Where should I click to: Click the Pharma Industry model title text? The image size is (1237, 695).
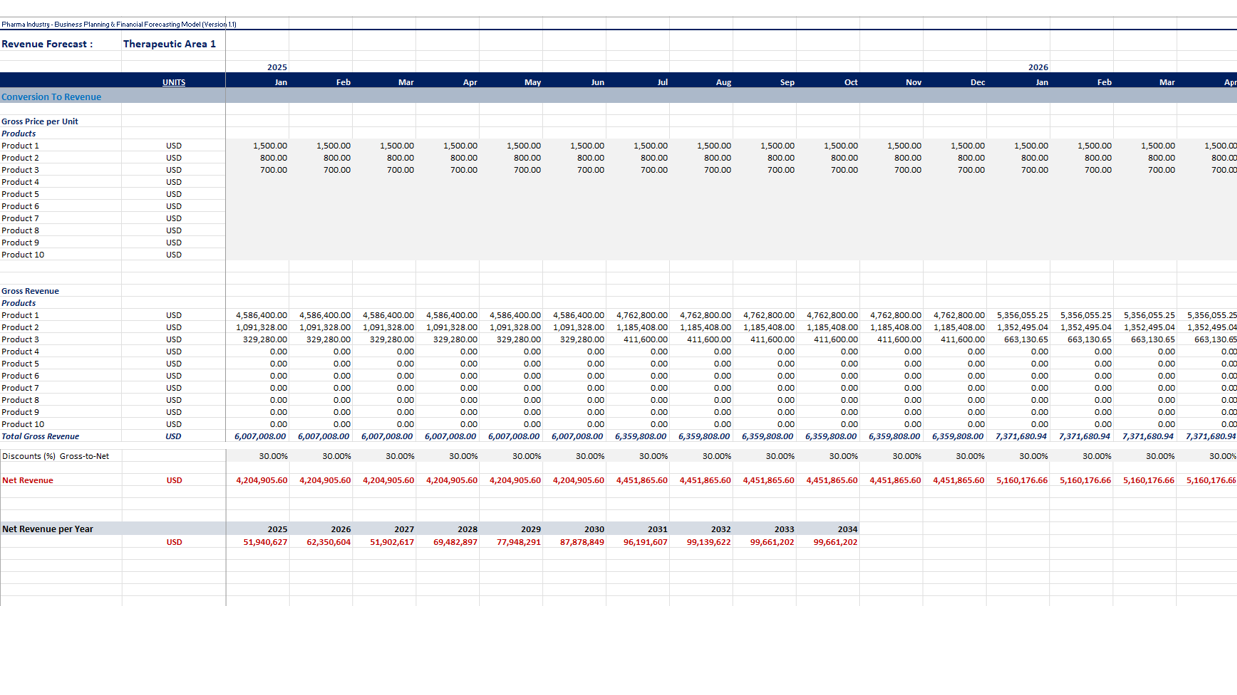(x=119, y=24)
